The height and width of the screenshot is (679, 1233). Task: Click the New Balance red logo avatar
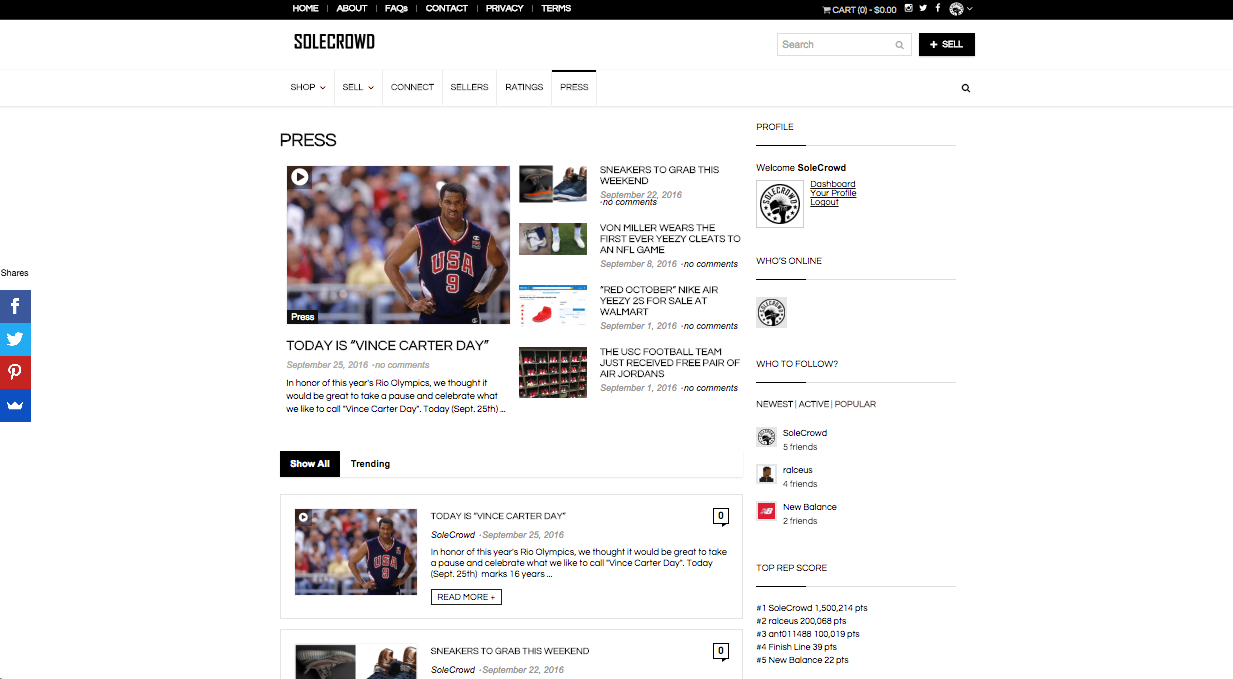tap(767, 511)
